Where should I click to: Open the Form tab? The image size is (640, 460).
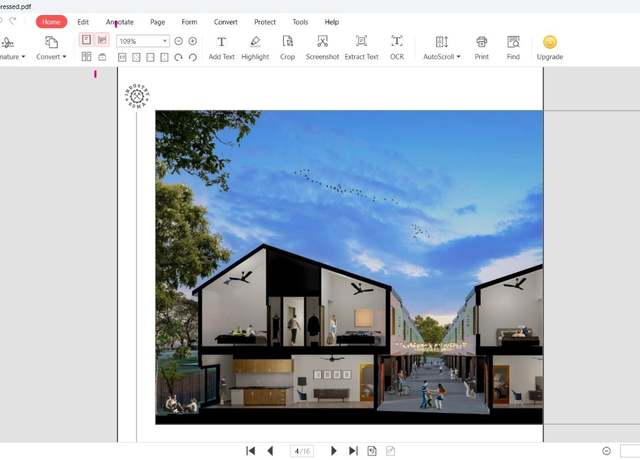pyautogui.click(x=189, y=22)
